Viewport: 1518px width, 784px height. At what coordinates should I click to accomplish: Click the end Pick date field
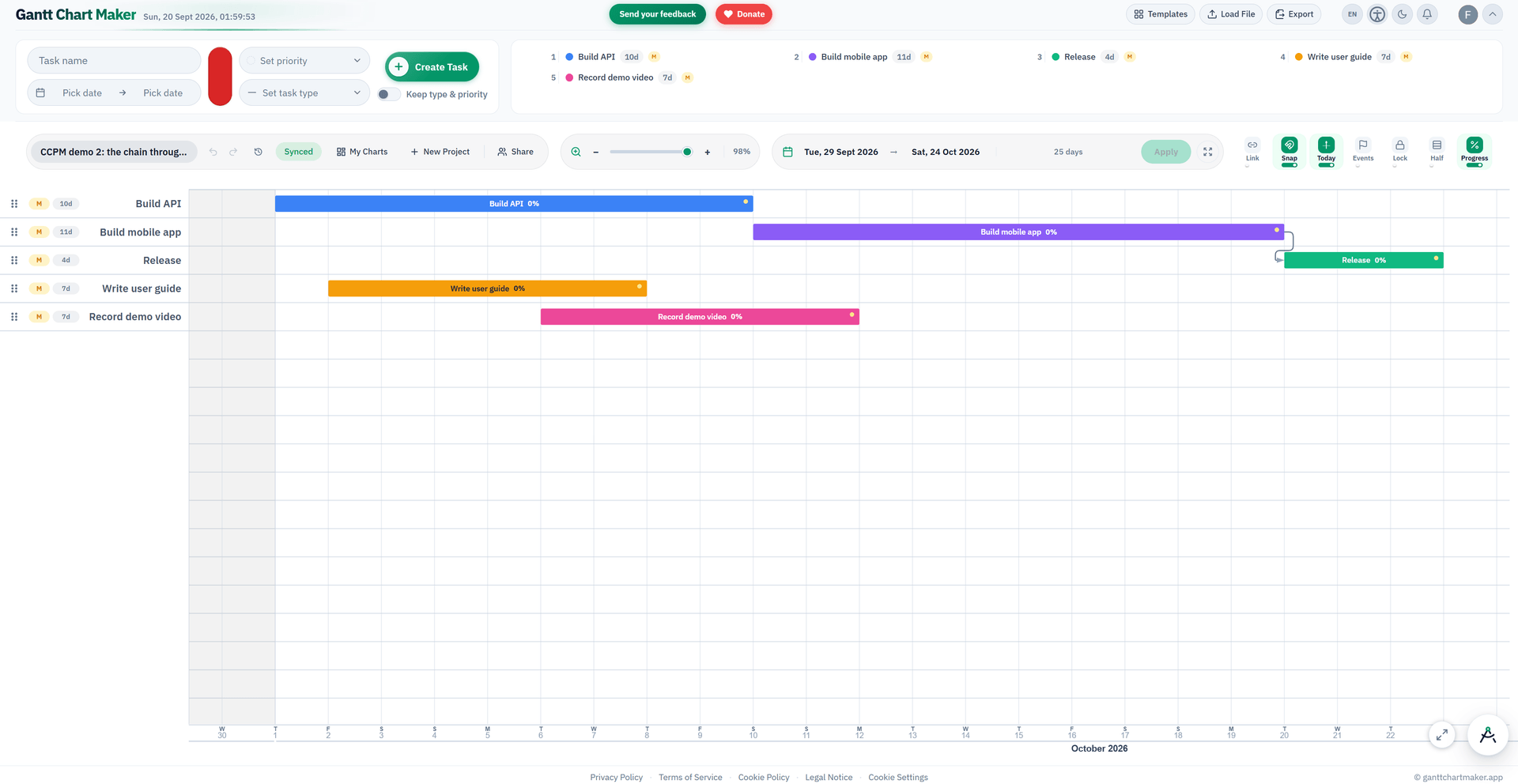click(163, 93)
